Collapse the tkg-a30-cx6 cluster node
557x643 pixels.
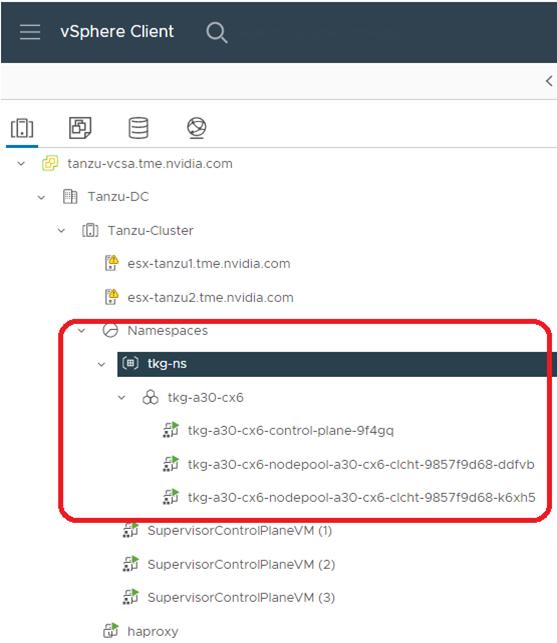pos(121,397)
